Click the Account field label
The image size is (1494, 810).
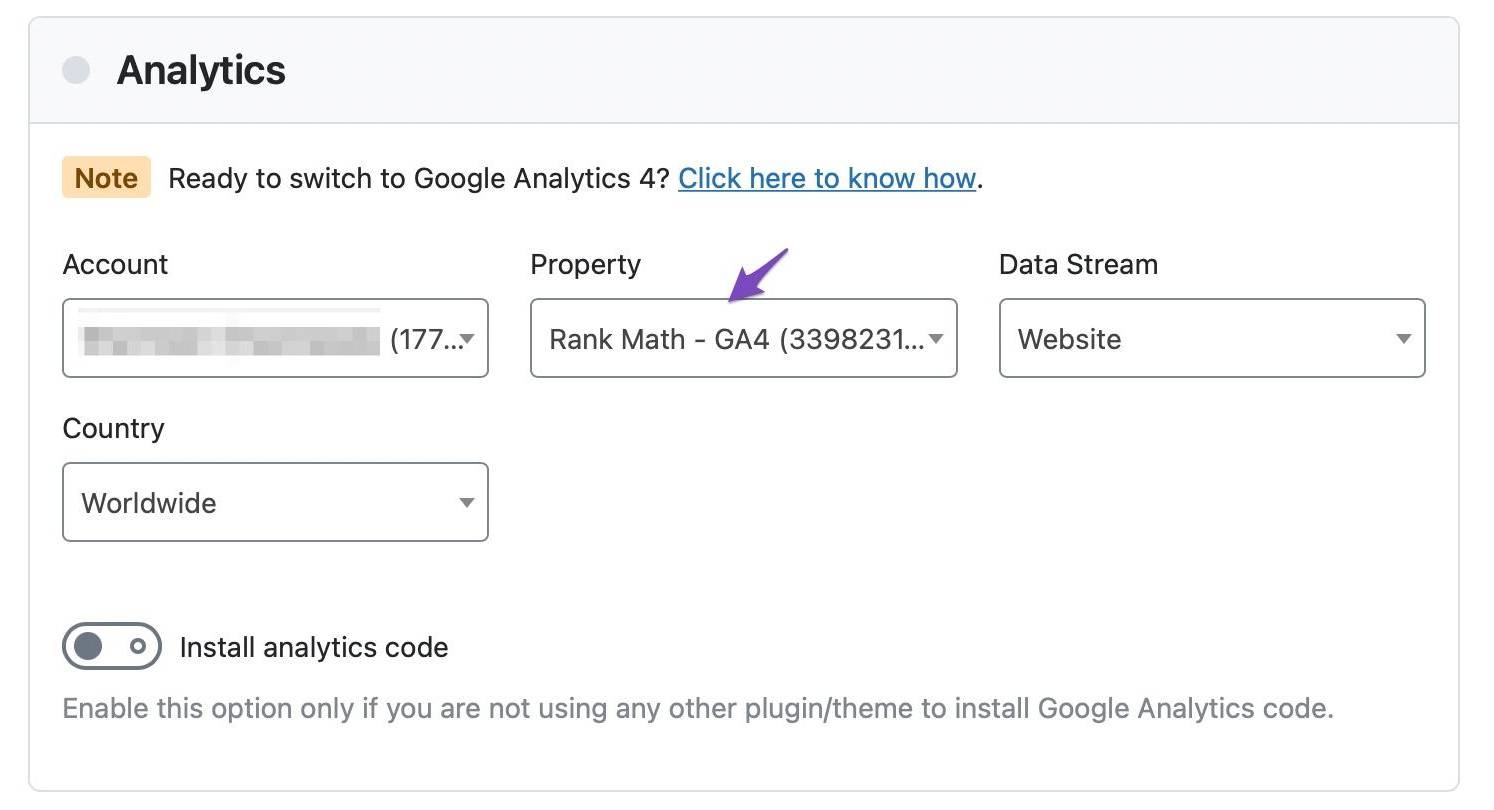click(x=115, y=265)
